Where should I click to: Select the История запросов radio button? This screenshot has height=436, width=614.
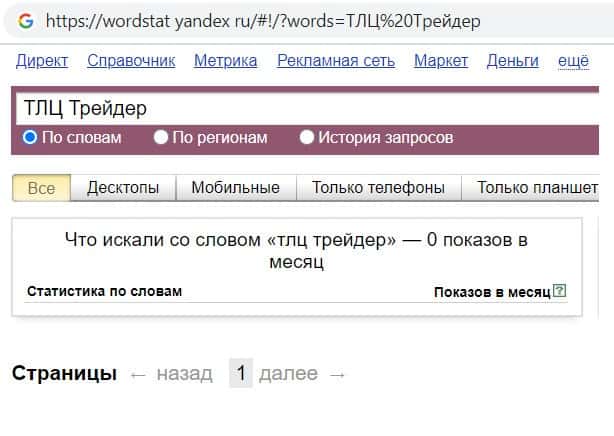(307, 137)
